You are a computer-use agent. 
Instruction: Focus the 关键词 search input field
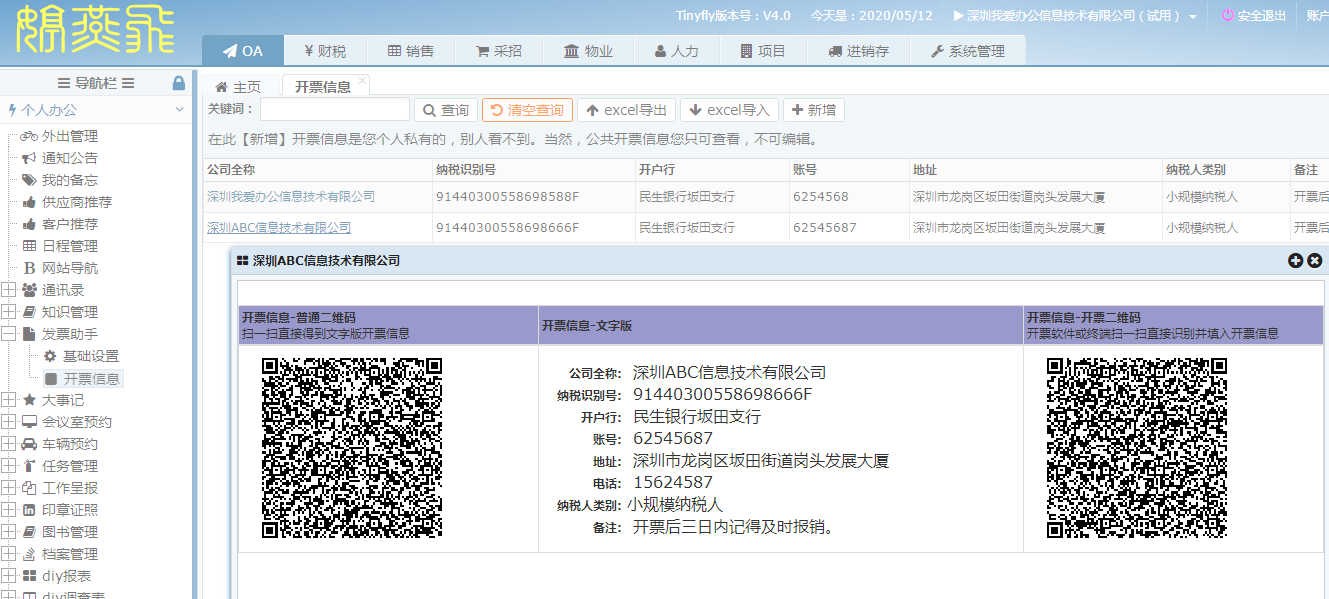coord(335,110)
